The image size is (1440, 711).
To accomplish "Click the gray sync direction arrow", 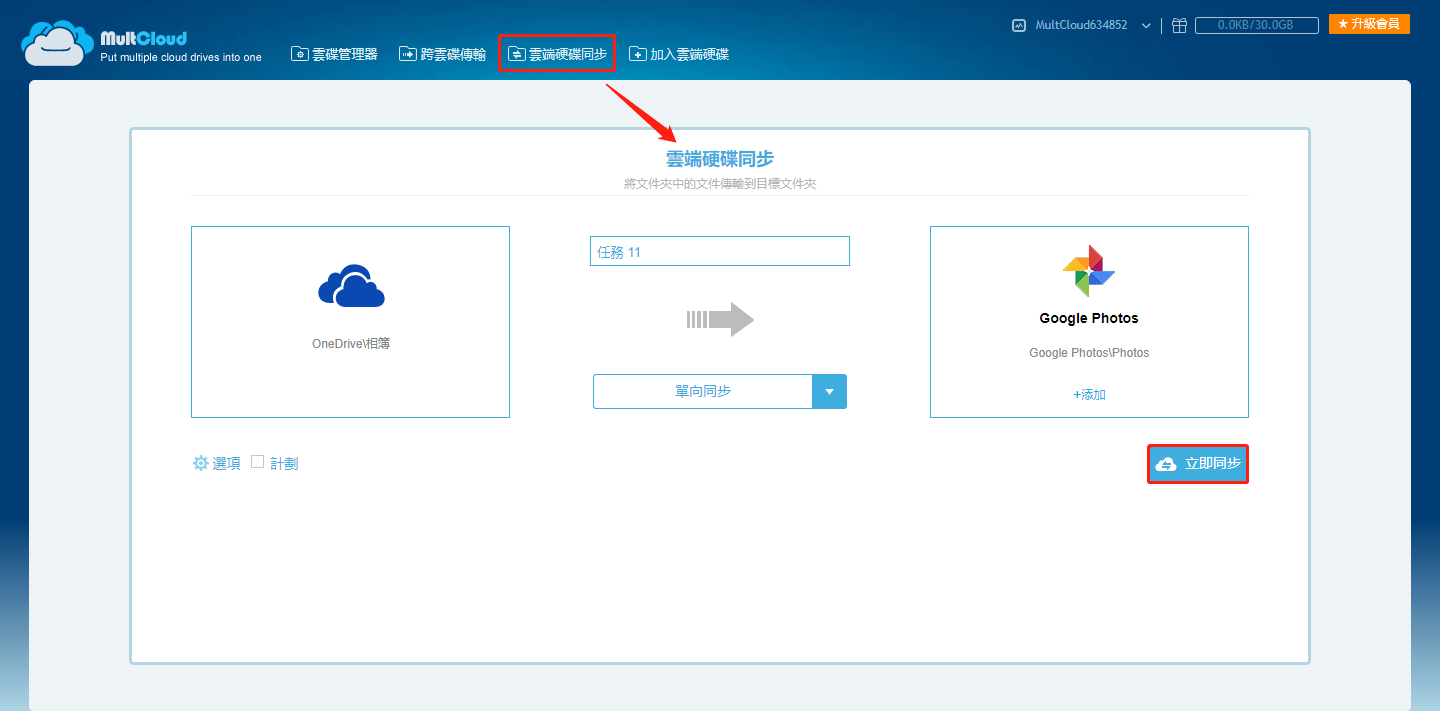I will point(719,319).
